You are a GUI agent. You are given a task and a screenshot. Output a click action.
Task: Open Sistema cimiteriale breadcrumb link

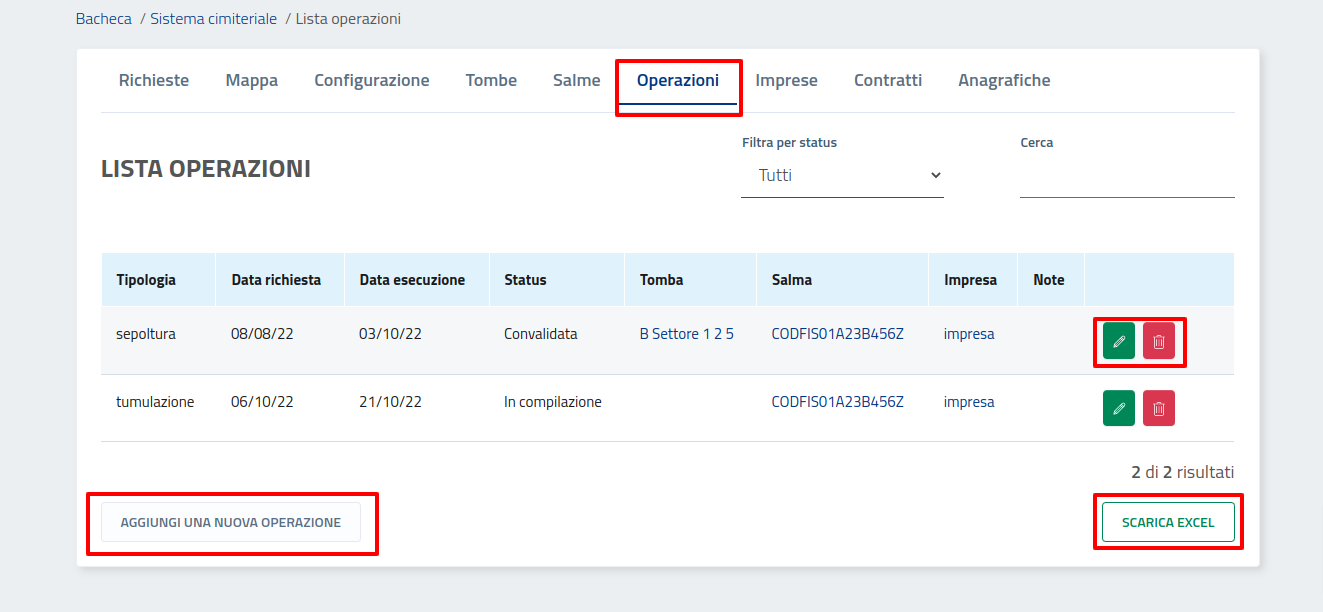213,19
